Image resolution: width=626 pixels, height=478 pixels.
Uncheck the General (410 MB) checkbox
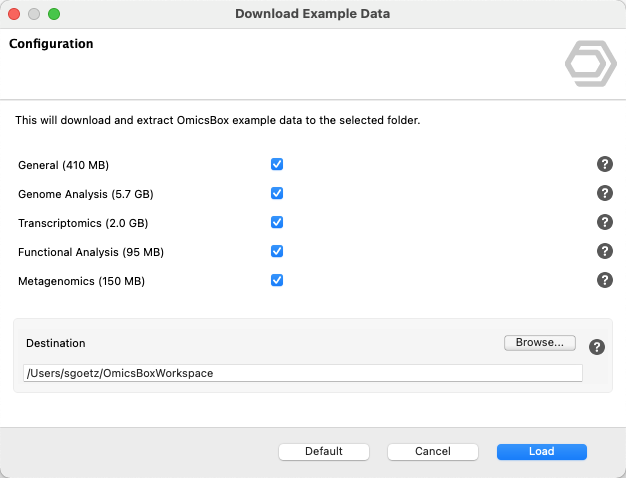tap(277, 164)
